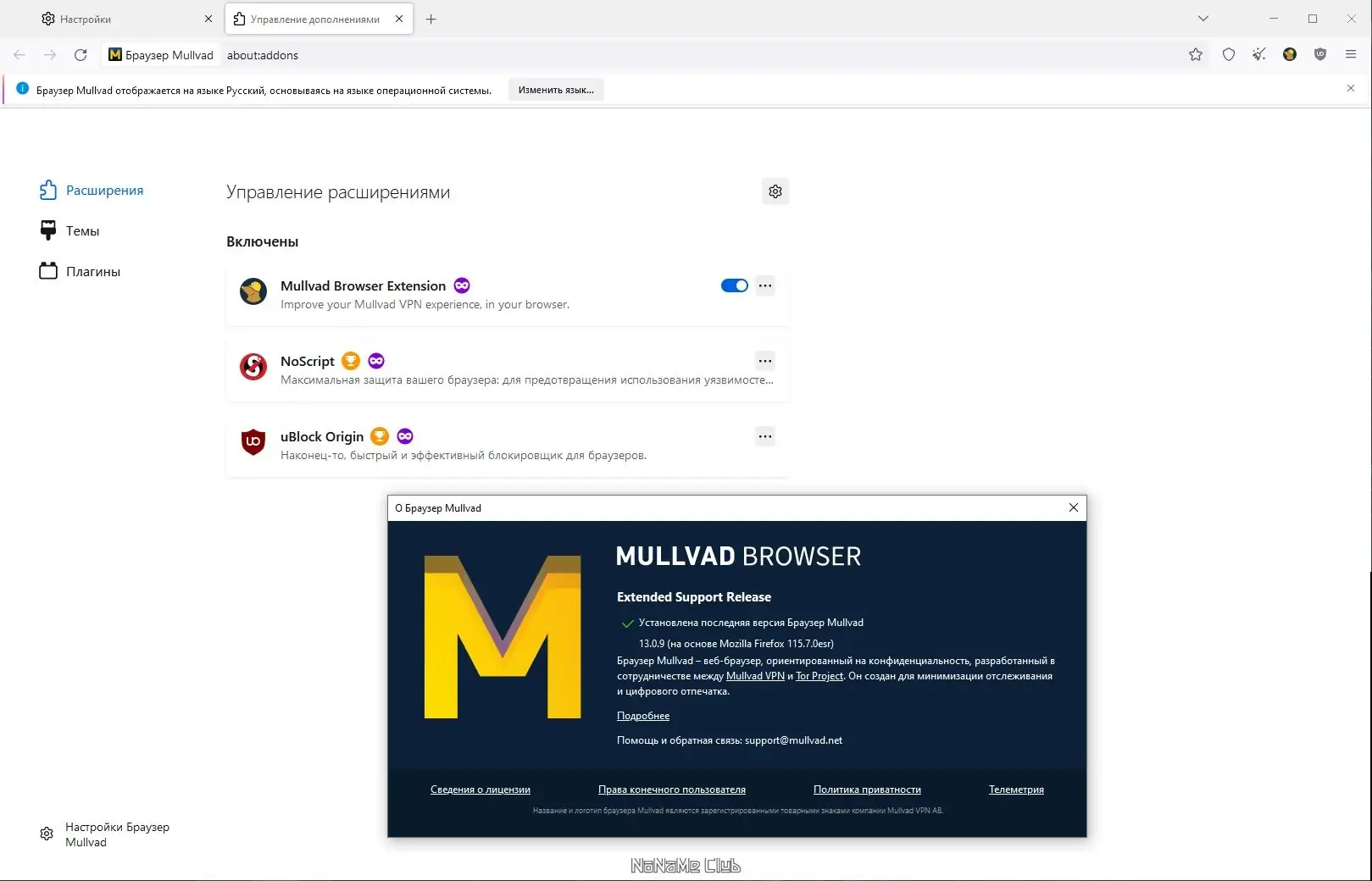Viewport: 1372px width, 881px height.
Task: Close the Настройки tab
Action: 208,19
